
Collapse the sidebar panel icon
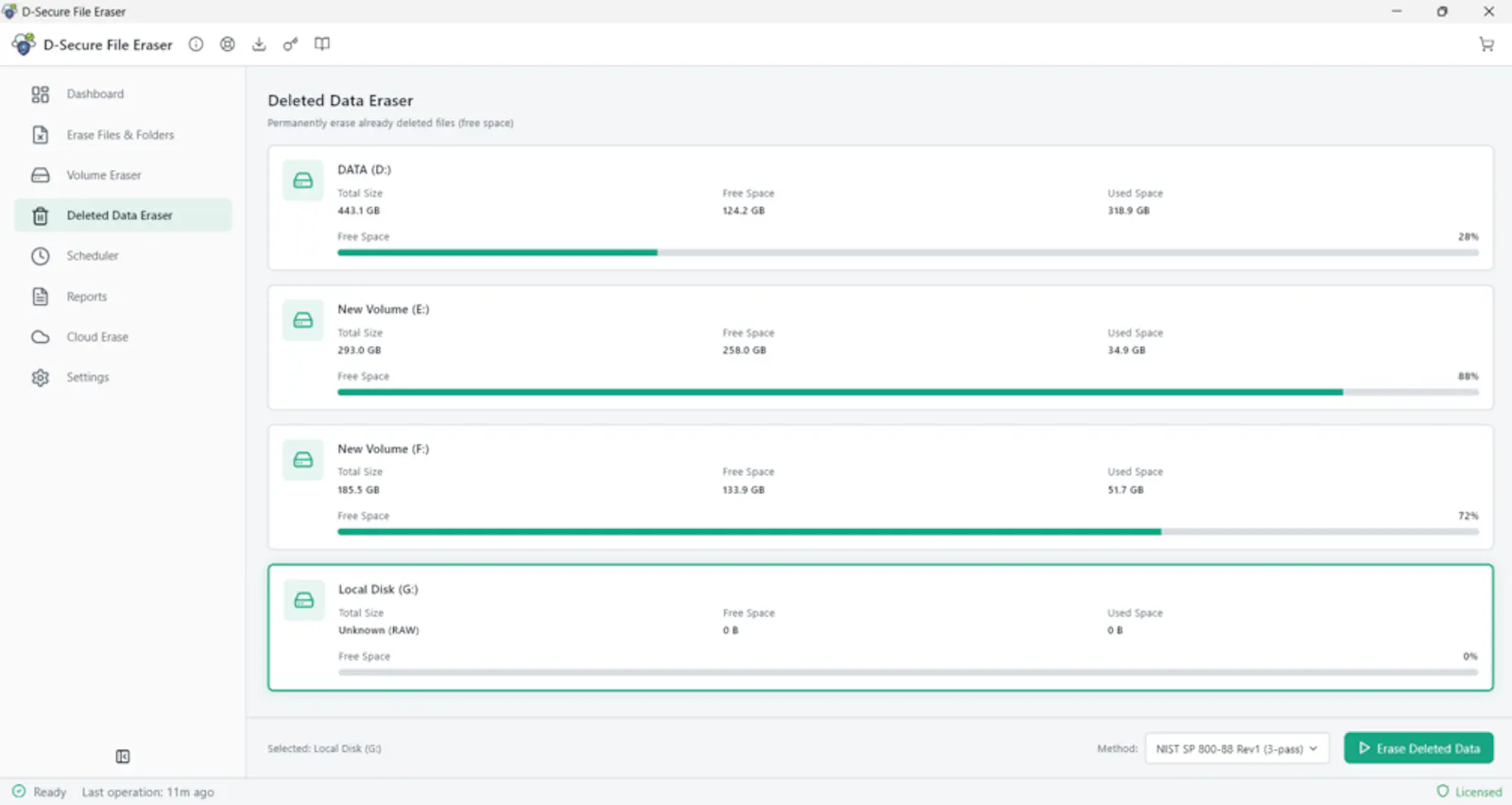click(x=123, y=757)
